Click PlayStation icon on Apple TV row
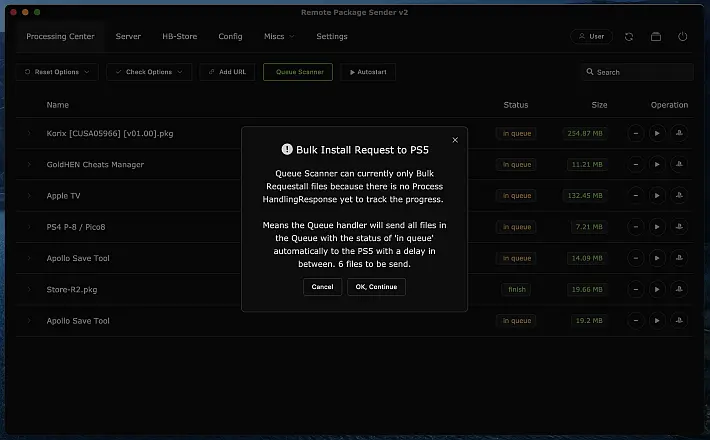 679,196
